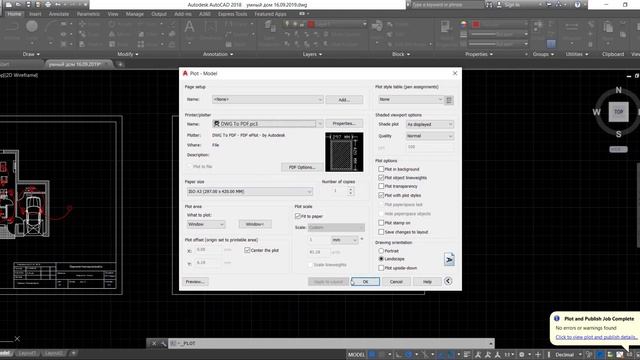Switch to the View ribbon tab
Image resolution: width=640 pixels, height=360 pixels.
click(113, 14)
